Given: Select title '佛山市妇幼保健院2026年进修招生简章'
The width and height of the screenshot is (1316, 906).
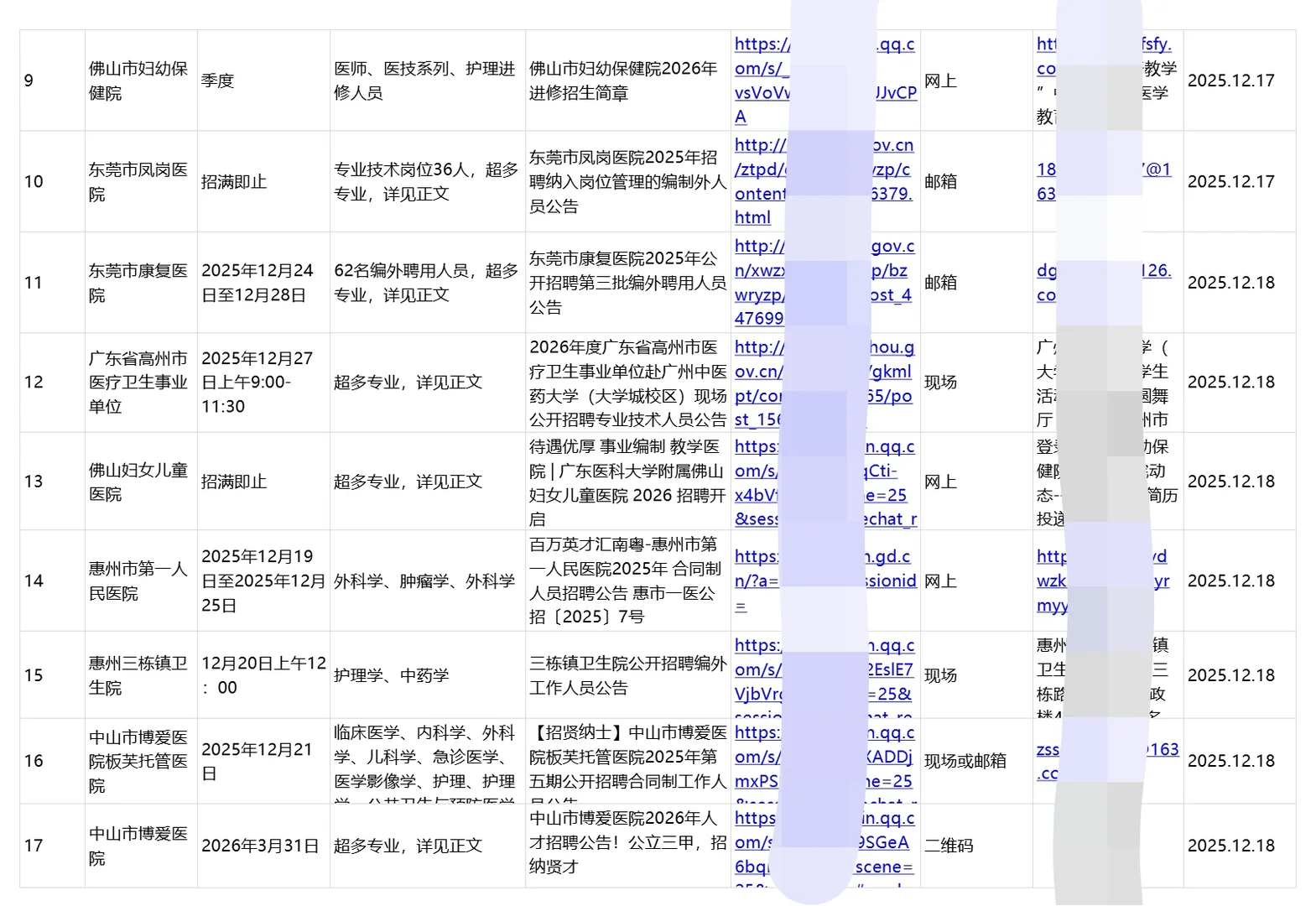Looking at the screenshot, I should 627,81.
